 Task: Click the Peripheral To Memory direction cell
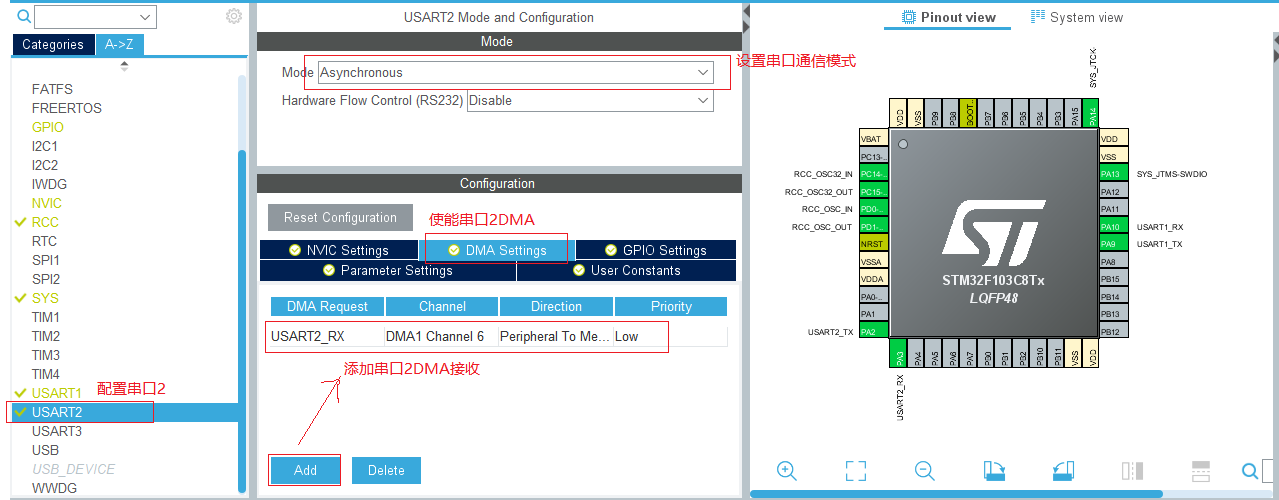[555, 336]
